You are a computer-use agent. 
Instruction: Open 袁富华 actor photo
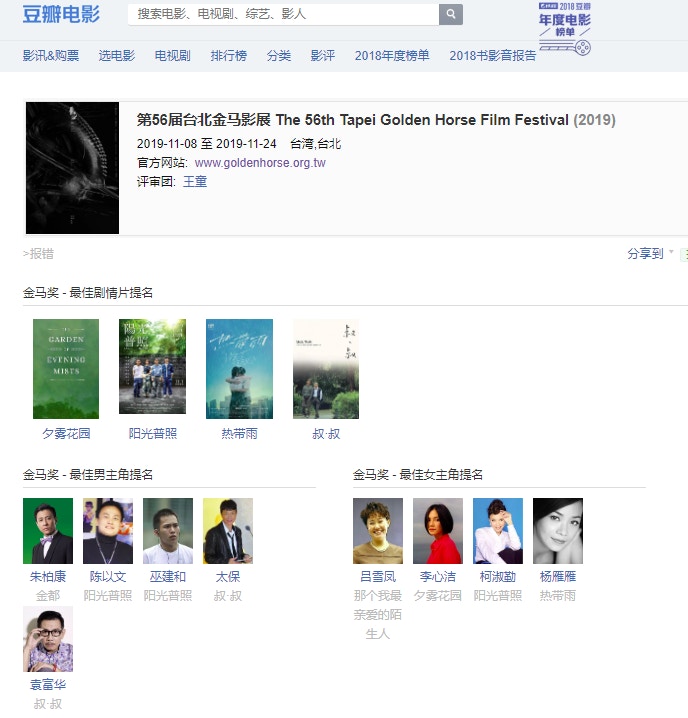click(x=48, y=639)
